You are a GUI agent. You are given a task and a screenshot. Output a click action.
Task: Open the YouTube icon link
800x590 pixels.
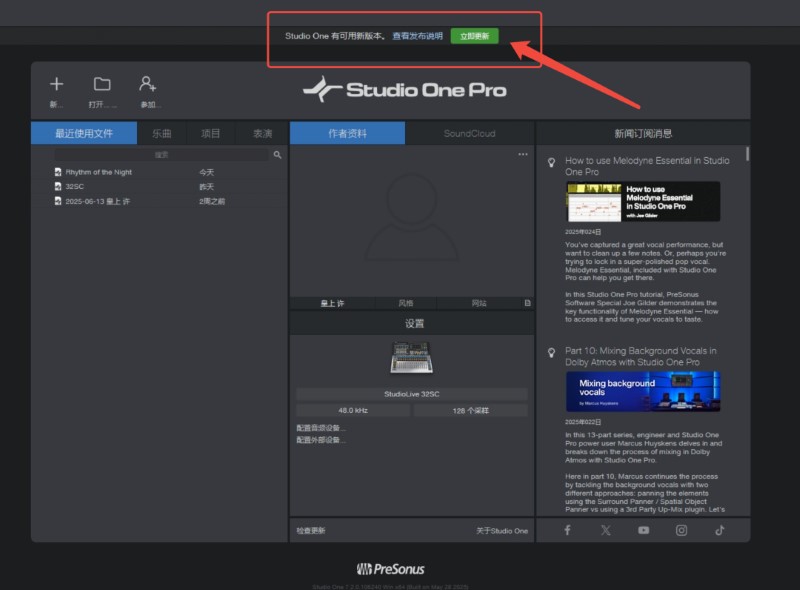click(643, 530)
